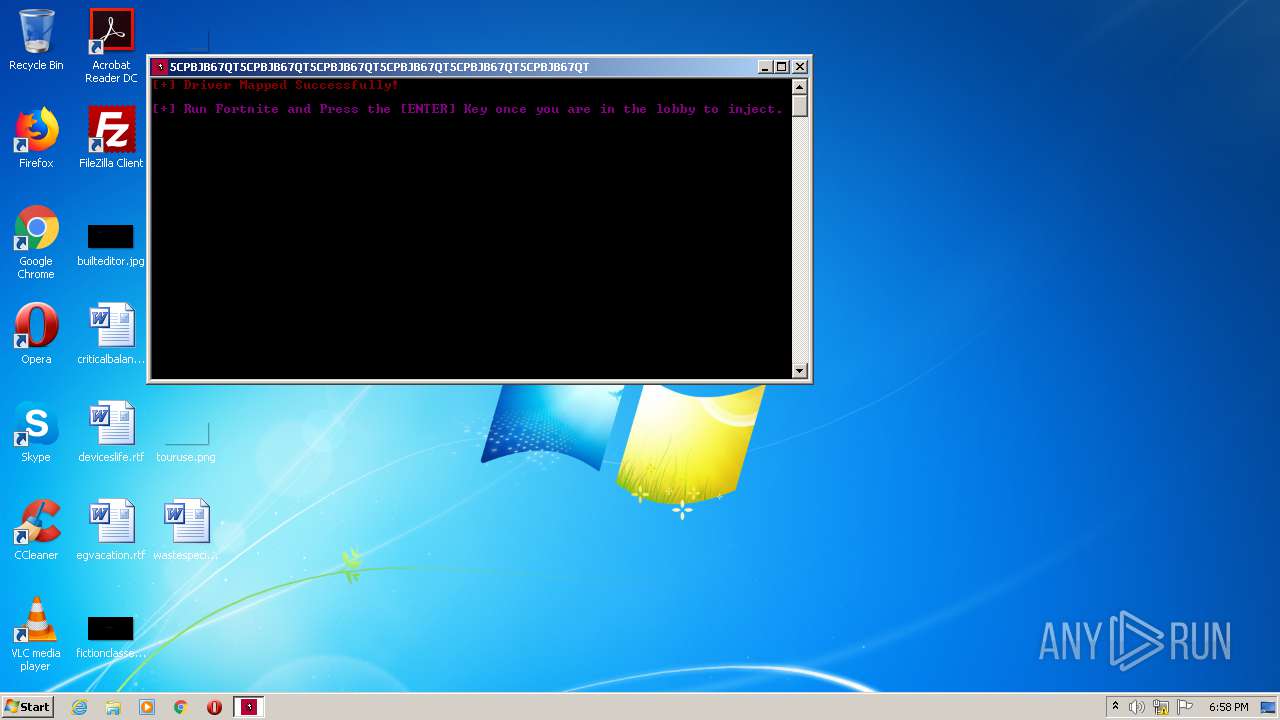This screenshot has height=720, width=1280.
Task: Select the builteditor.jpg file
Action: (111, 246)
